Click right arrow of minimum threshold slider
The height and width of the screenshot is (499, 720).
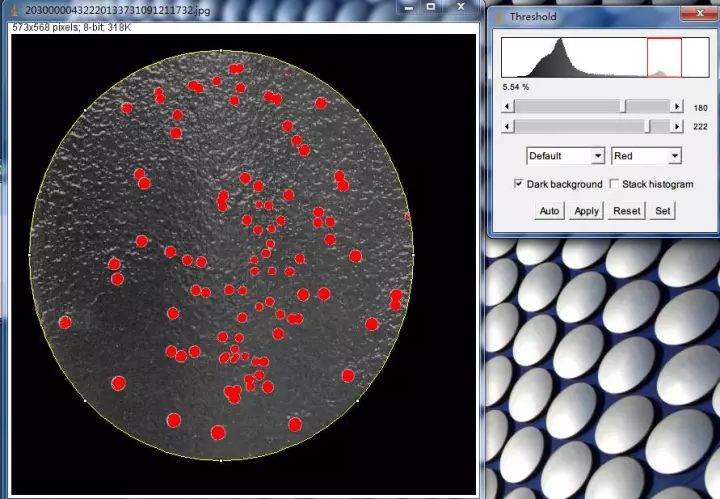point(676,107)
